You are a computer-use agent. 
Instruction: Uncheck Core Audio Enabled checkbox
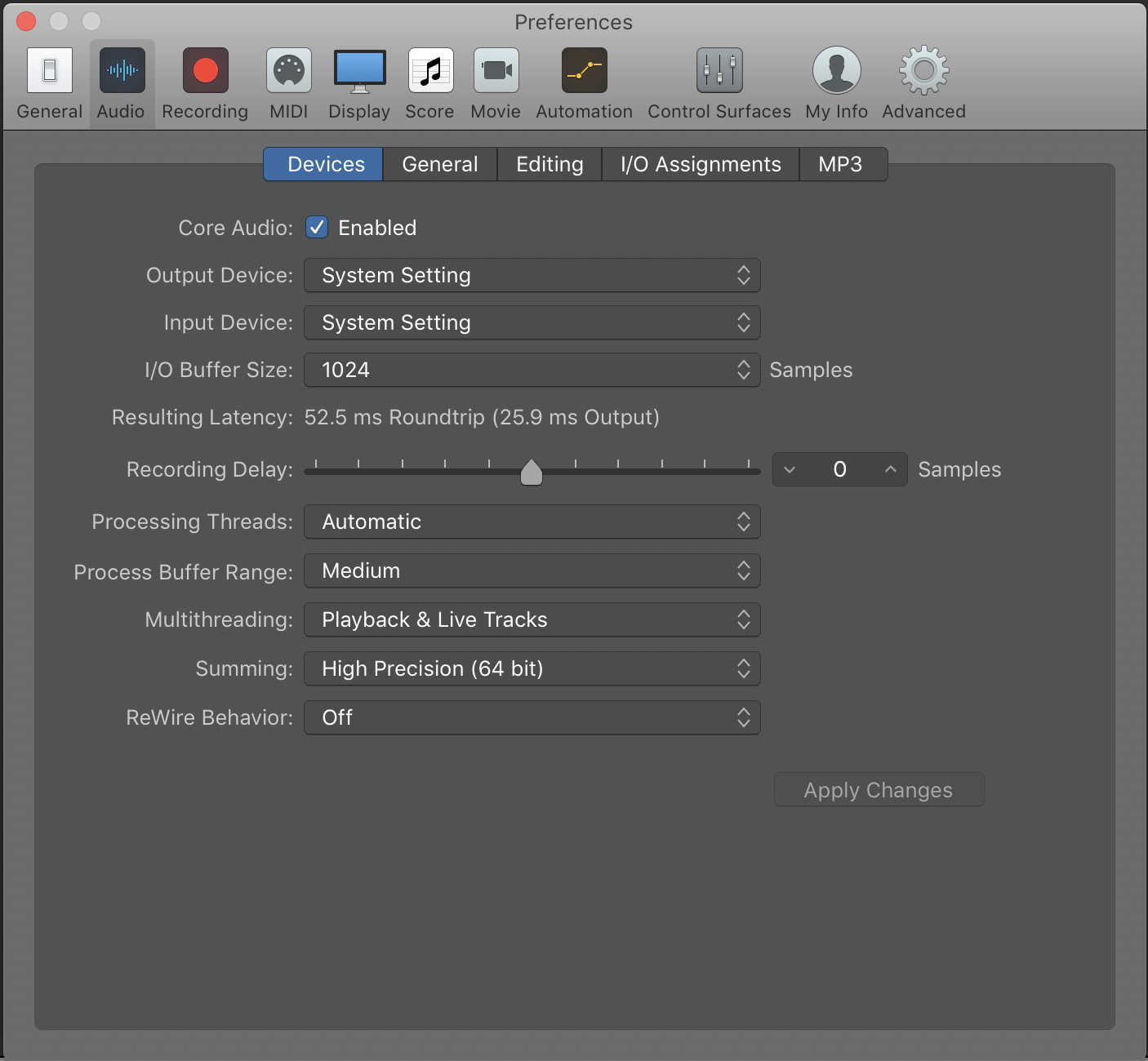click(317, 227)
